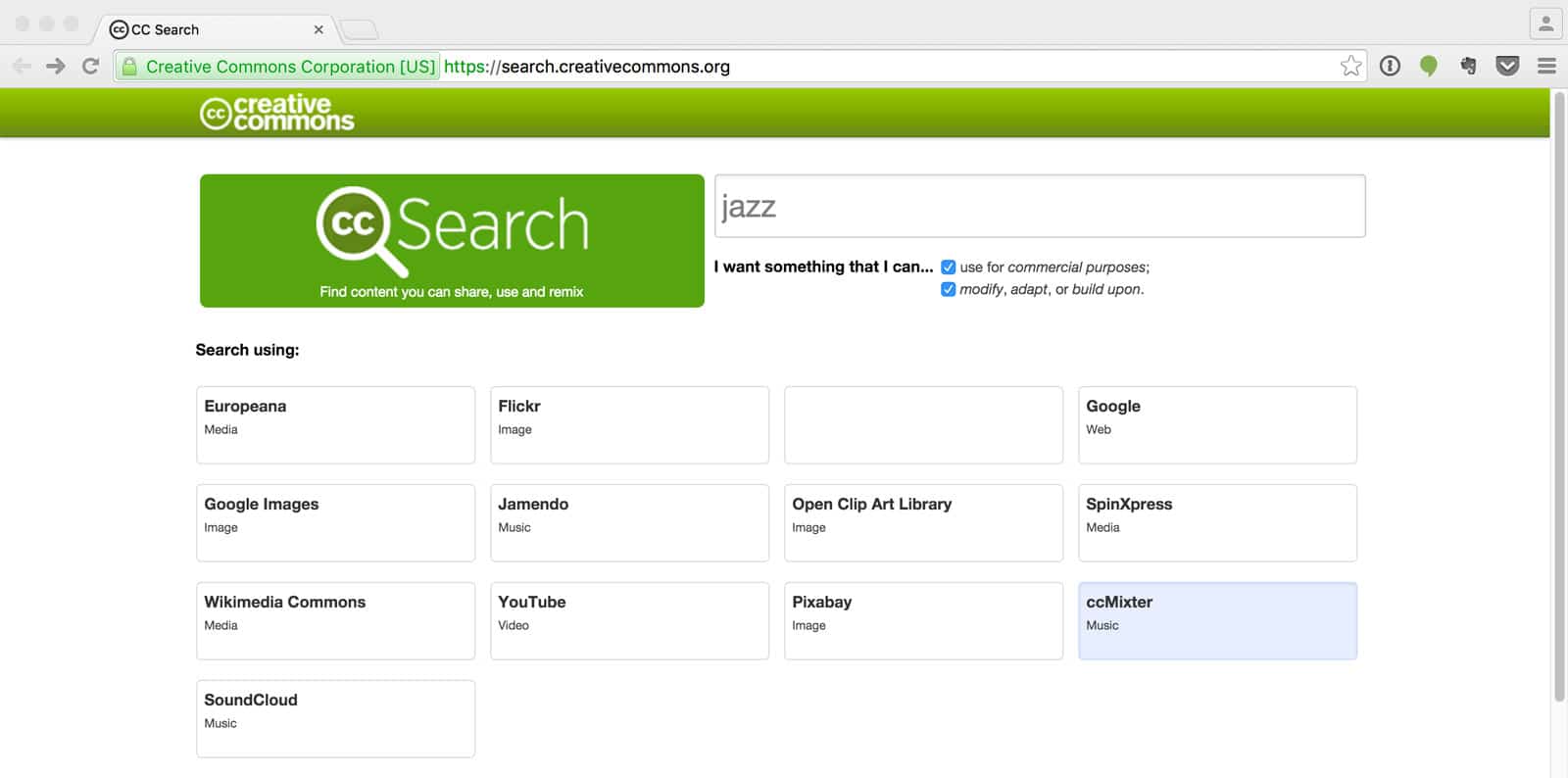The height and width of the screenshot is (778, 1568).
Task: Search using the ccMixter music source
Action: pos(1217,620)
